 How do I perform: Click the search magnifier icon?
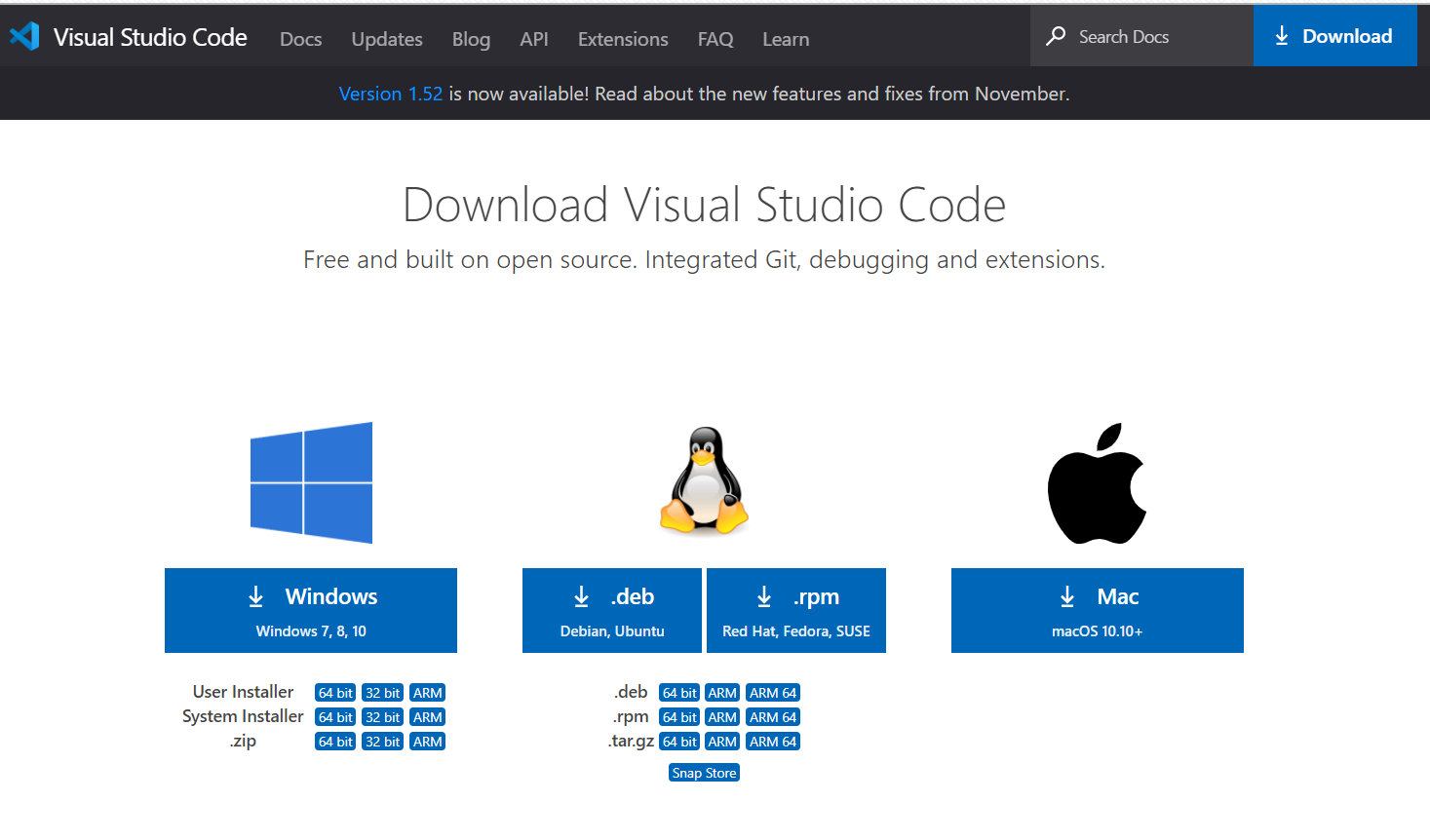1056,36
